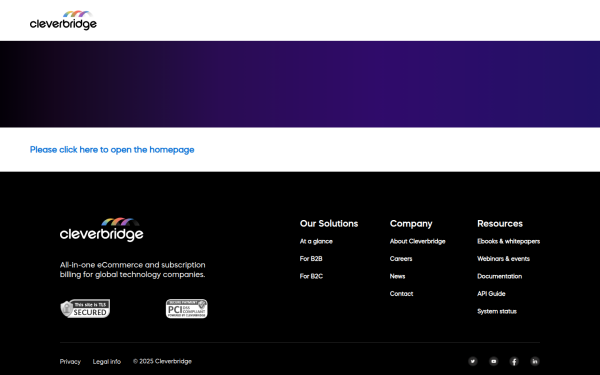
Task: Open the News link under Company
Action: [397, 276]
